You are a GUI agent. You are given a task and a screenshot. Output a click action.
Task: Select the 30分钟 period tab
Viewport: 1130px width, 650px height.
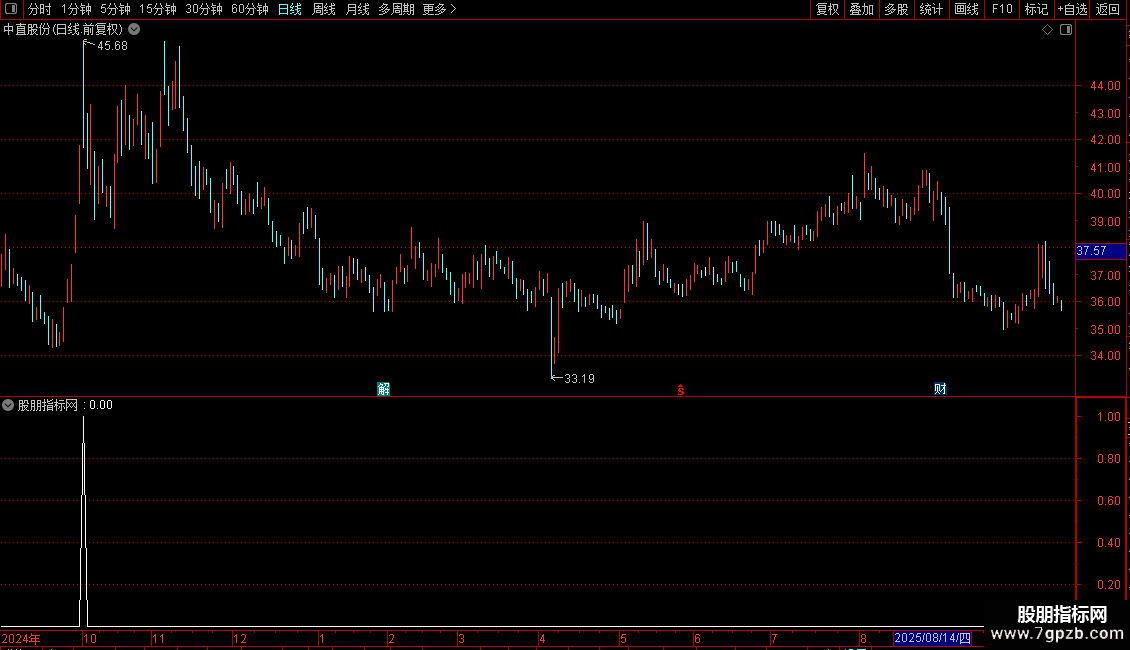(204, 9)
